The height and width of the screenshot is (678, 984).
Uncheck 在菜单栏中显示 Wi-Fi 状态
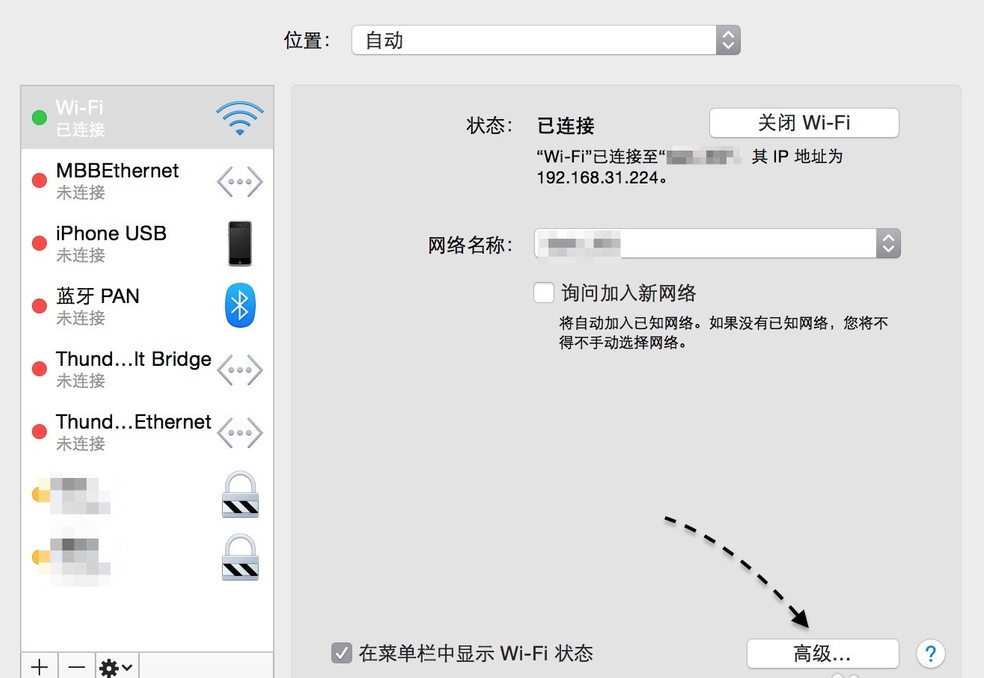[x=341, y=651]
